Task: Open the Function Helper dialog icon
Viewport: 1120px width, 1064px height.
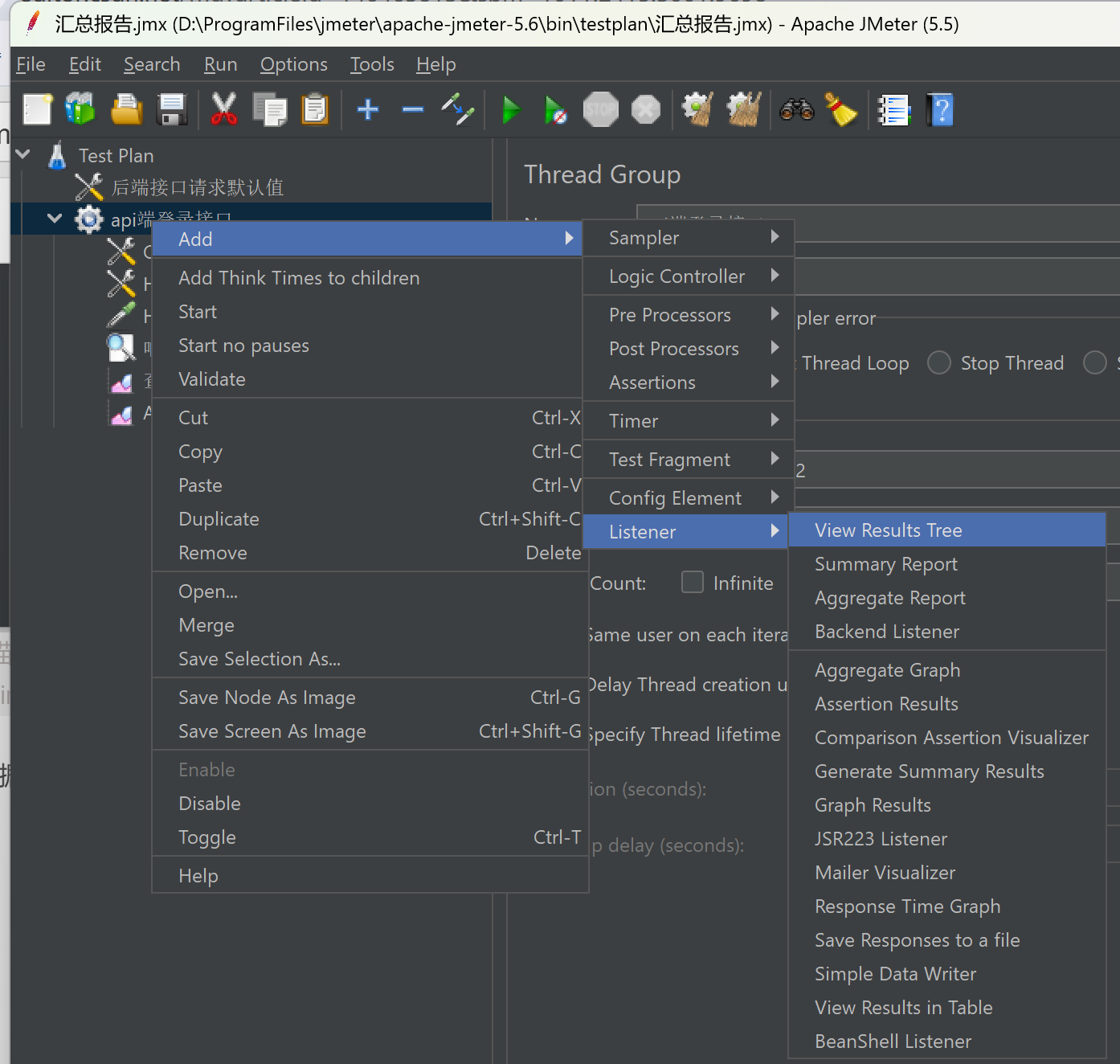Action: pos(893,110)
